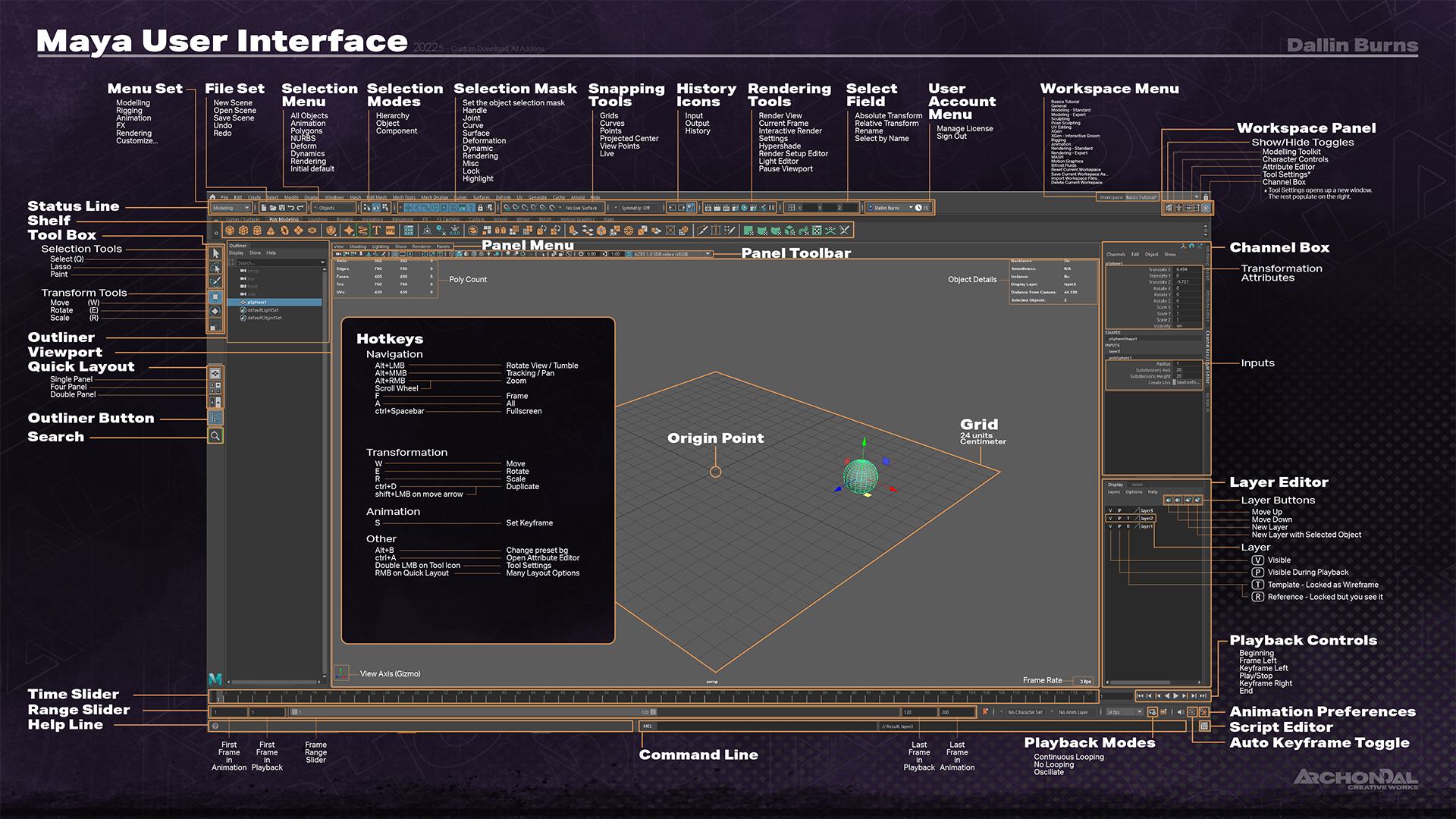Create a polygon sphere from the shelf
Viewport: 1456px width, 819px height.
tap(230, 230)
